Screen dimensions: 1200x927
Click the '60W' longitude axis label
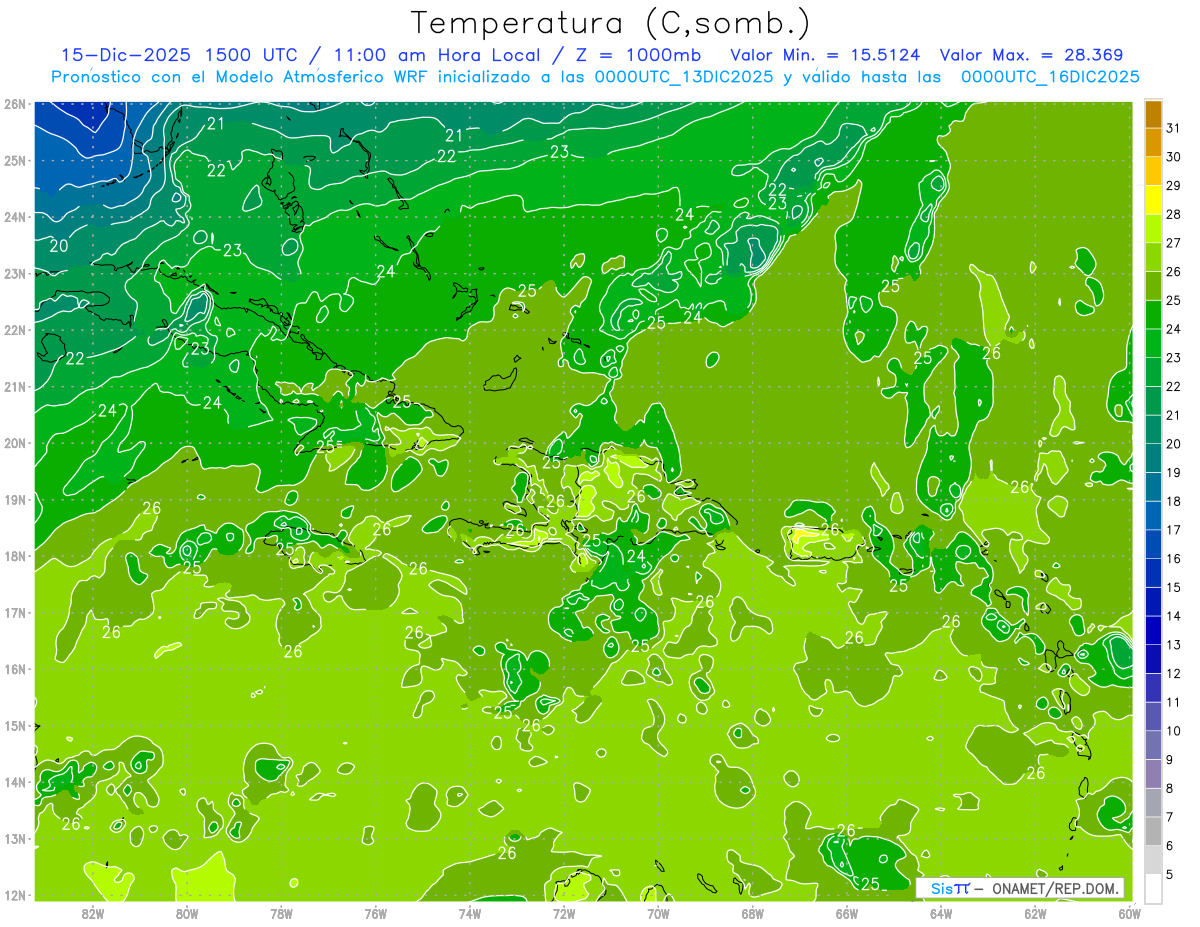pos(1129,913)
